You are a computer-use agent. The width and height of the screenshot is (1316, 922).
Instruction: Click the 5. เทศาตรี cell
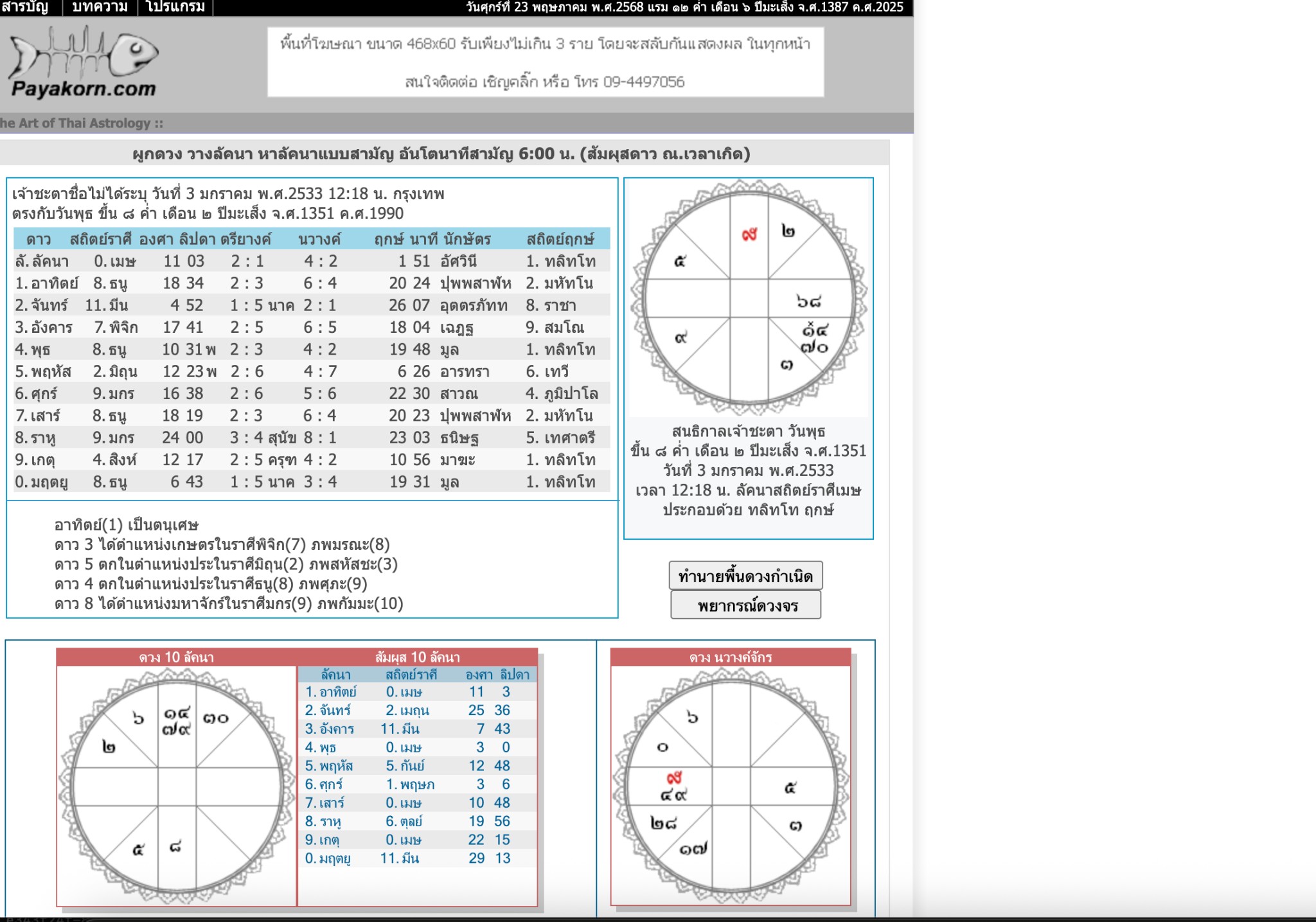click(560, 438)
